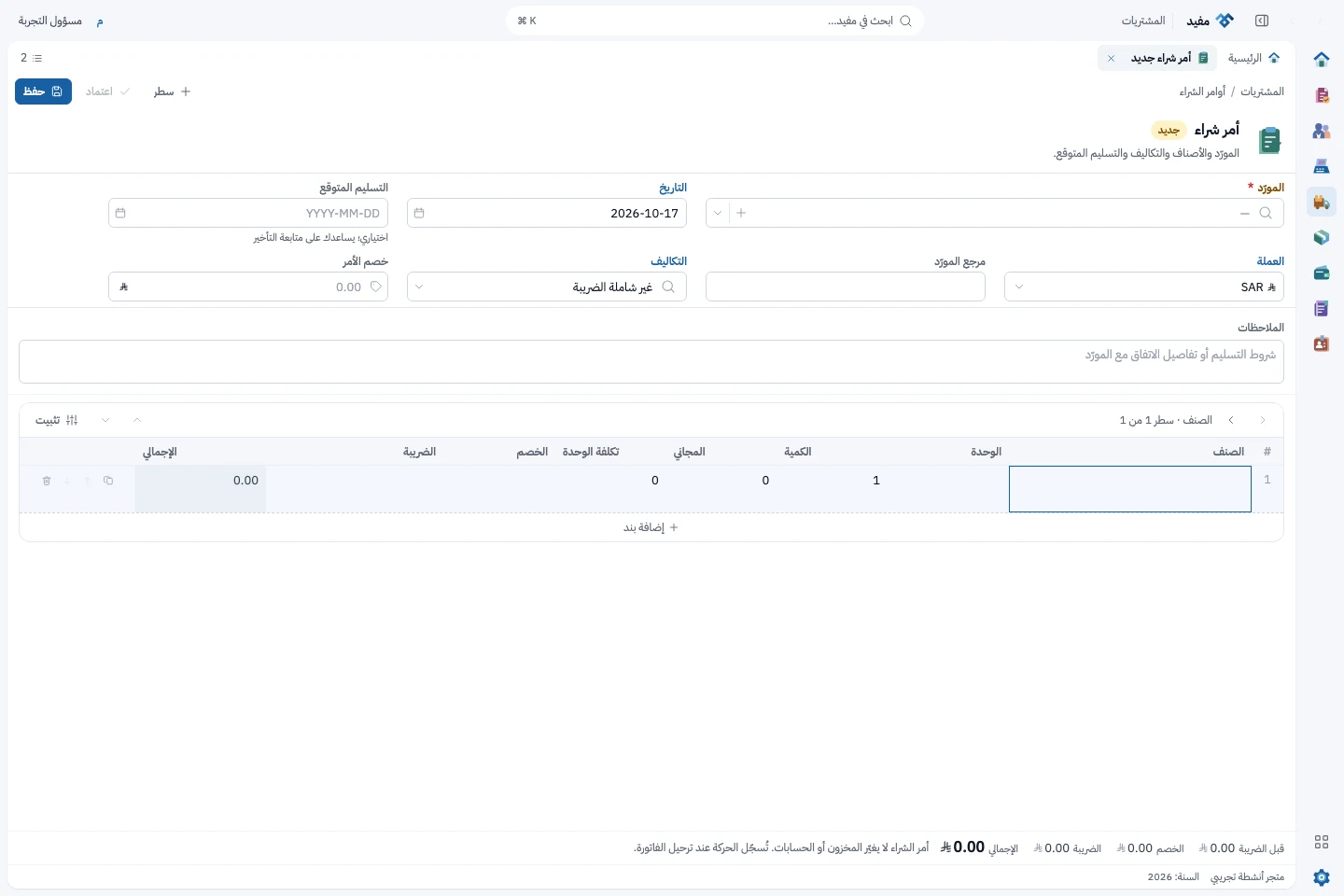Click the plus icon in the المورّد field

(741, 213)
